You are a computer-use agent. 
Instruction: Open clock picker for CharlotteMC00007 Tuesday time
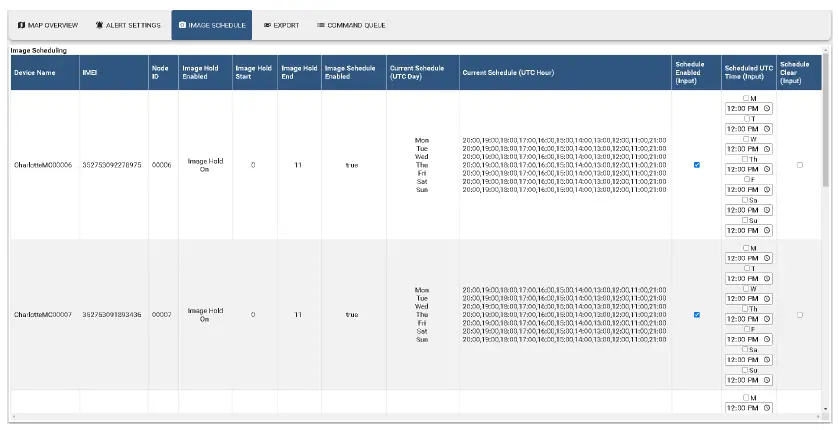[766, 278]
